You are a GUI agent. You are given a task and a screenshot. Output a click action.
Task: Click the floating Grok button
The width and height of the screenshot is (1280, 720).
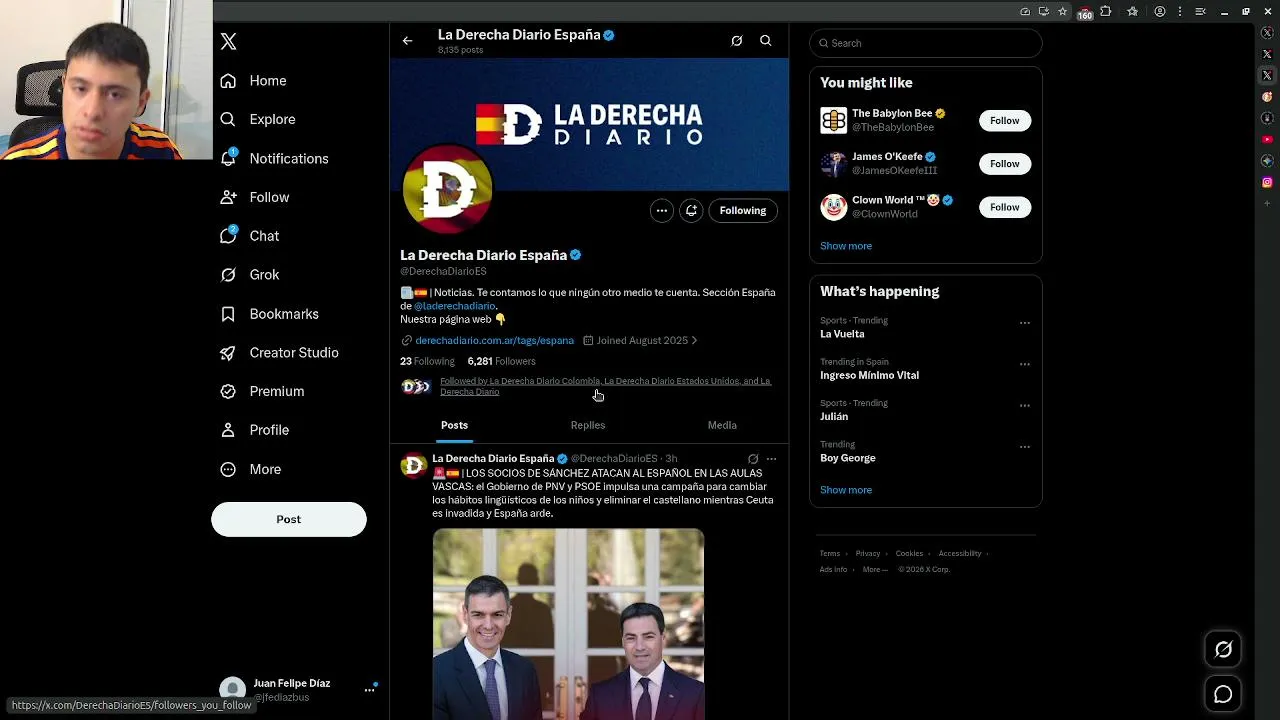[x=1223, y=650]
